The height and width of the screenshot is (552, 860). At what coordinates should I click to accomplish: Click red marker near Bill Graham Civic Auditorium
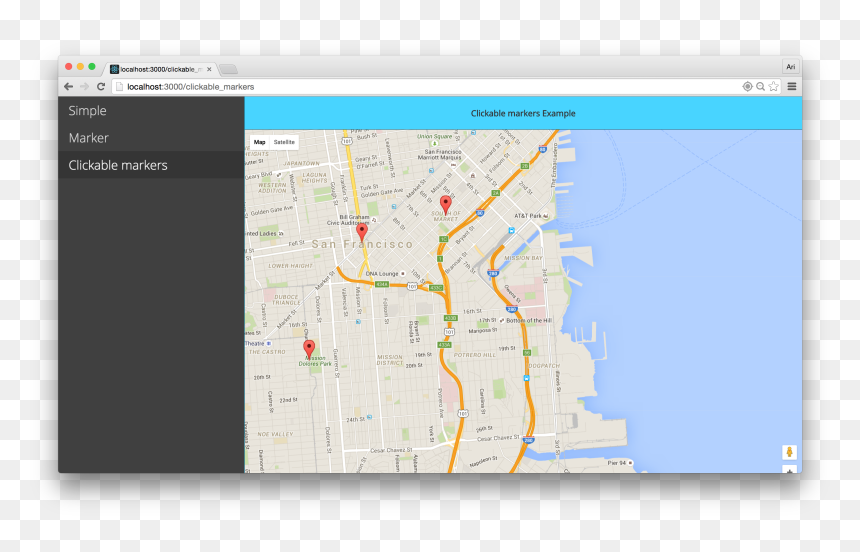tap(362, 233)
